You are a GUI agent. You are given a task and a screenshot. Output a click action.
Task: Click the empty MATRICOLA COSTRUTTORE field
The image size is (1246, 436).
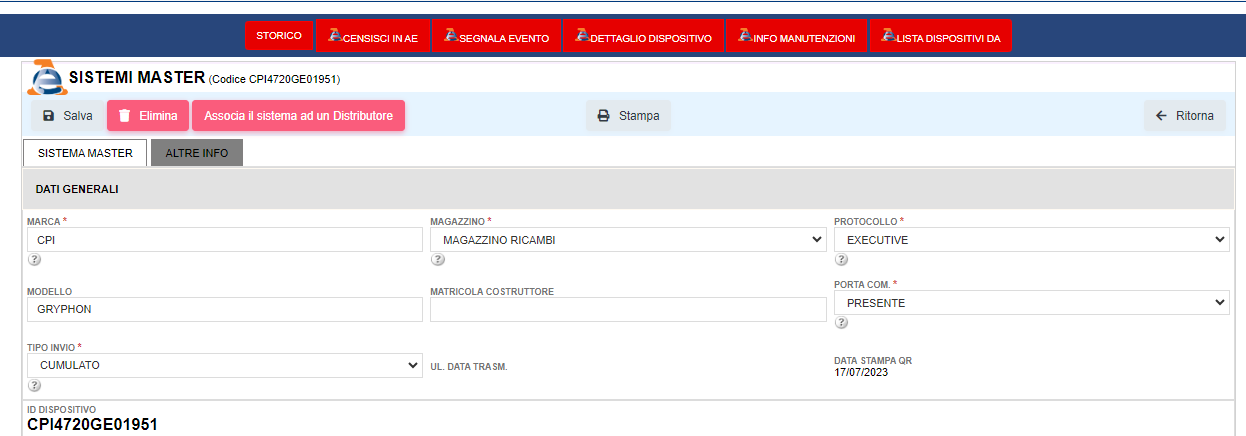click(x=628, y=310)
